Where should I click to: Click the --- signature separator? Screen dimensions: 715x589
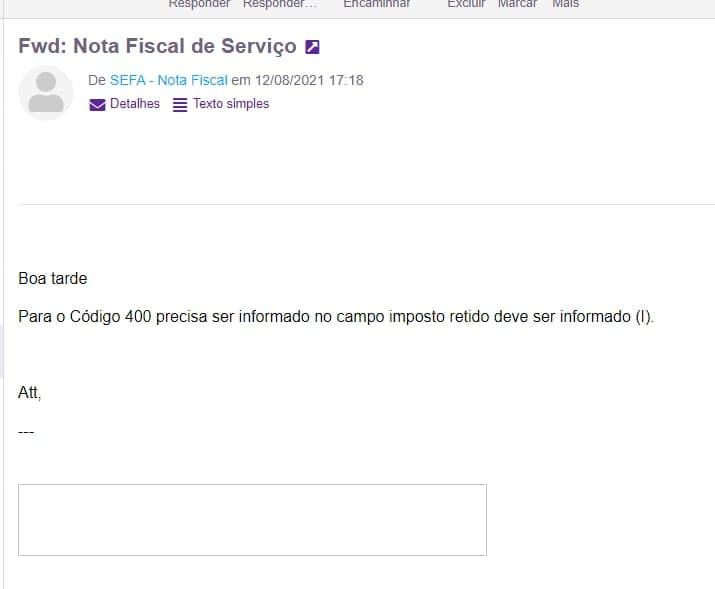pos(26,432)
